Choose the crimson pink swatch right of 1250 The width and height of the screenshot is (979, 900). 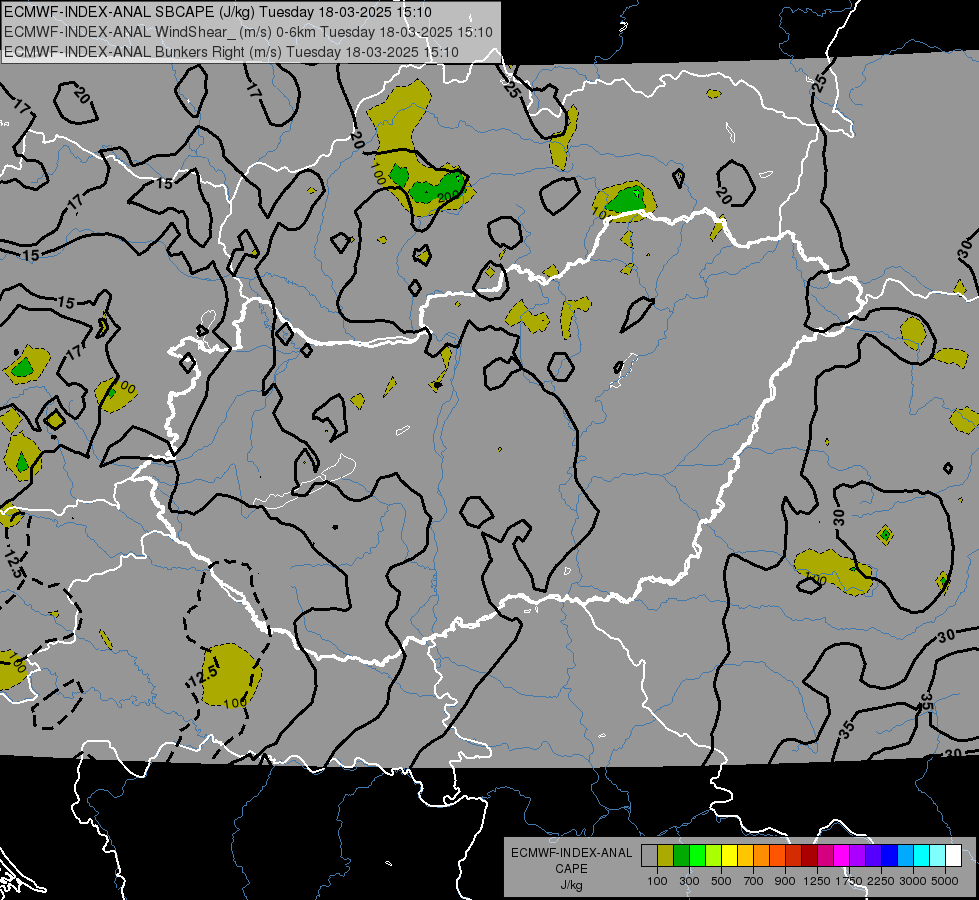(x=825, y=855)
